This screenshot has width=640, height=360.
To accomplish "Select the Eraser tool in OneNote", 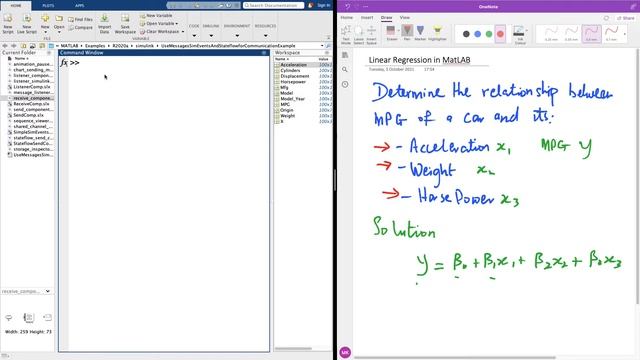I will pyautogui.click(x=391, y=33).
